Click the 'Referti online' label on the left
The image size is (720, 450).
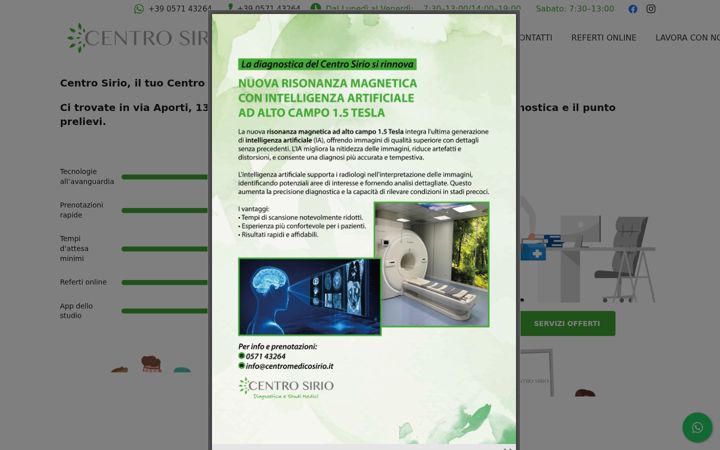83,282
